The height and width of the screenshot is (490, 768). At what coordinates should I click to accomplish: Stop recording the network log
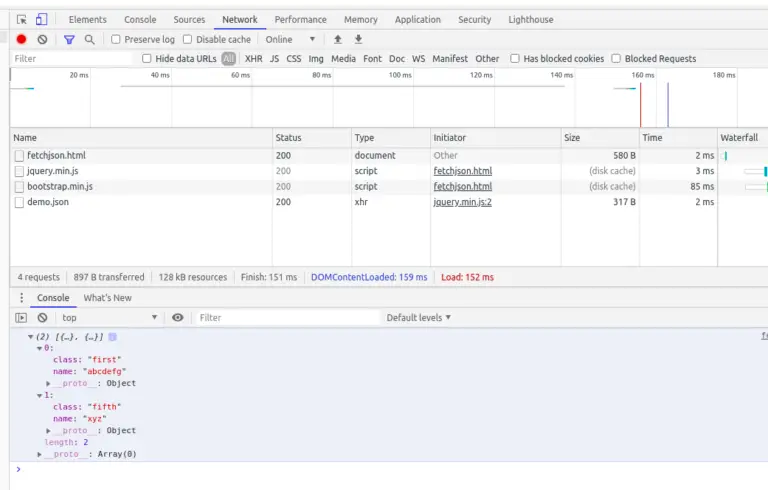21,39
